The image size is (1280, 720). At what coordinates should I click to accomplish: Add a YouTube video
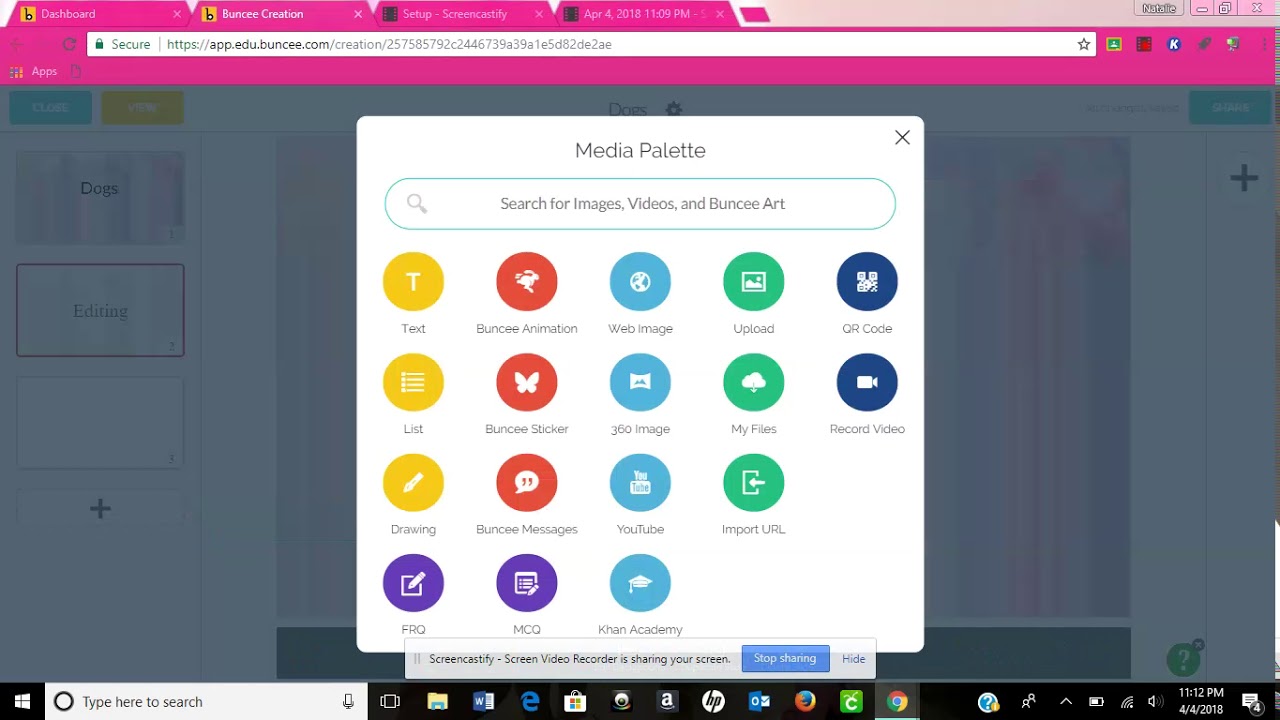point(640,483)
